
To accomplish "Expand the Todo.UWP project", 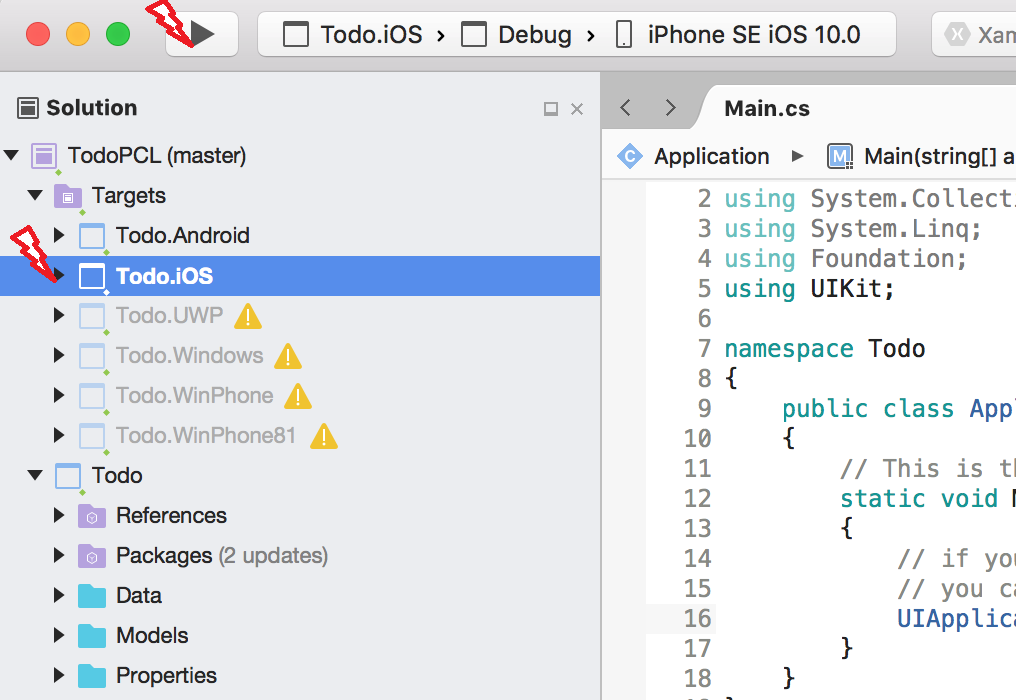I will 59,315.
